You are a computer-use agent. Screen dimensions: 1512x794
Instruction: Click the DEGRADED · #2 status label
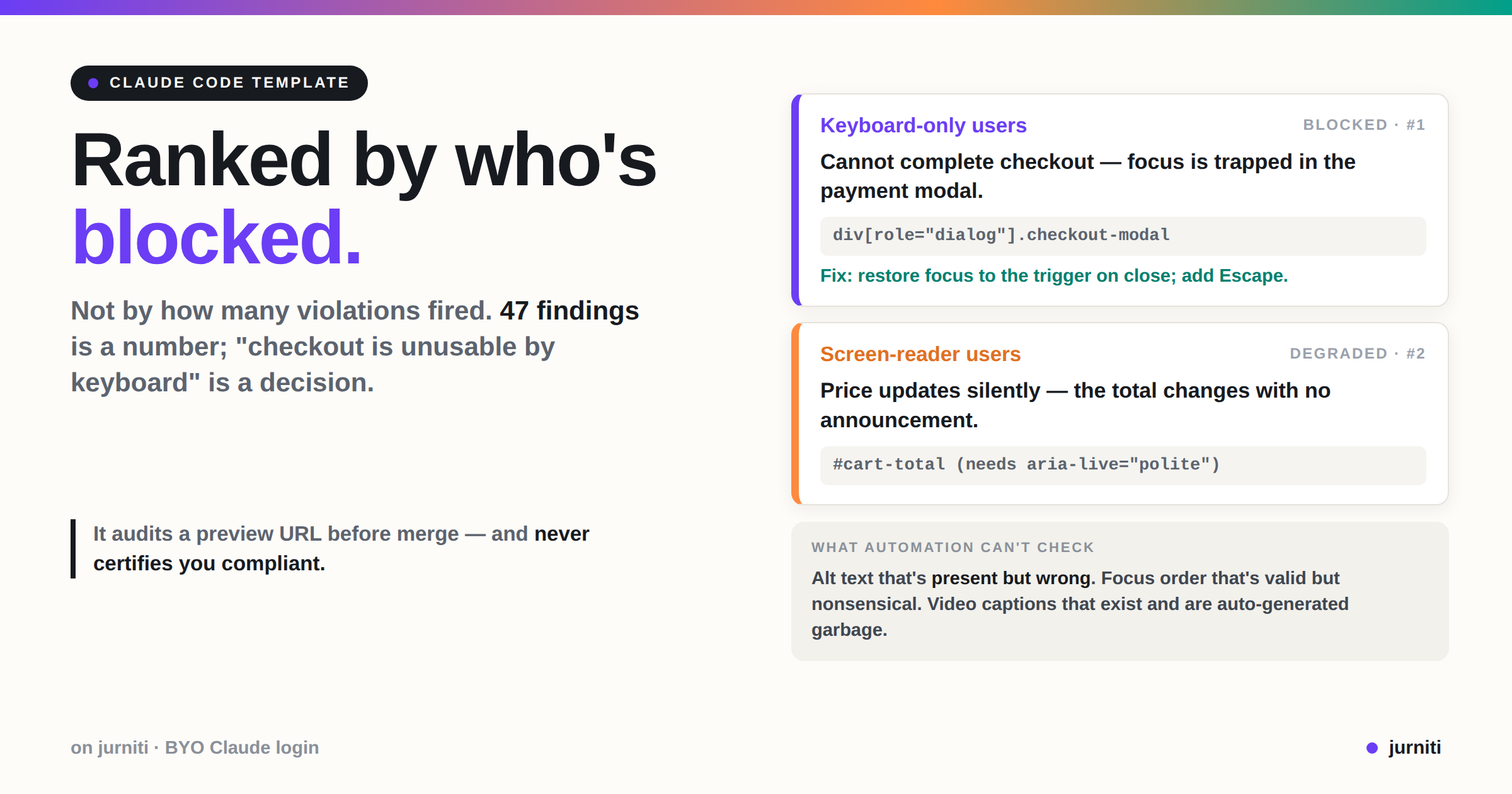coord(1358,354)
